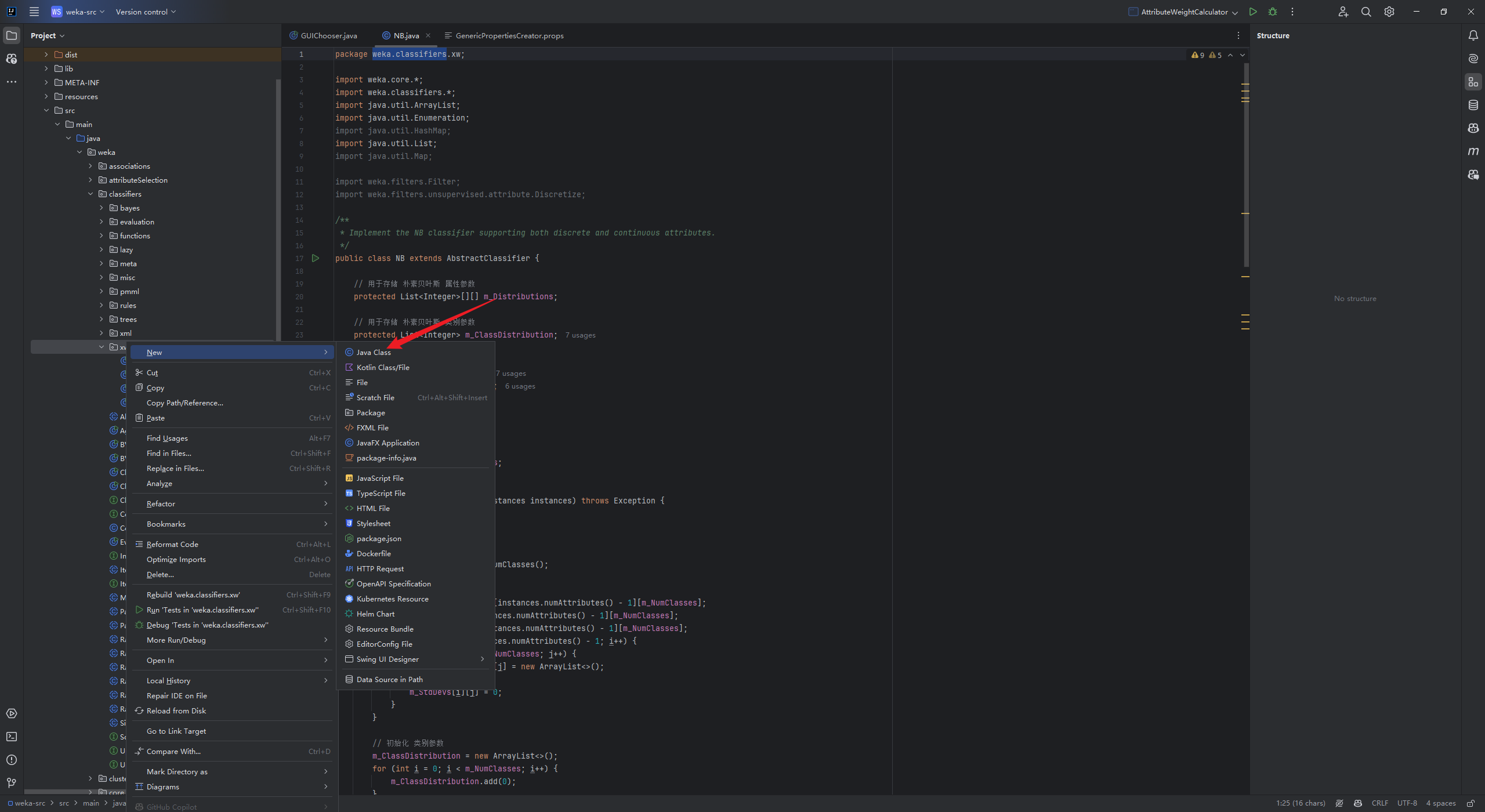Viewport: 1485px width, 812px height.
Task: Expand the META-INF folder
Action: [46, 82]
